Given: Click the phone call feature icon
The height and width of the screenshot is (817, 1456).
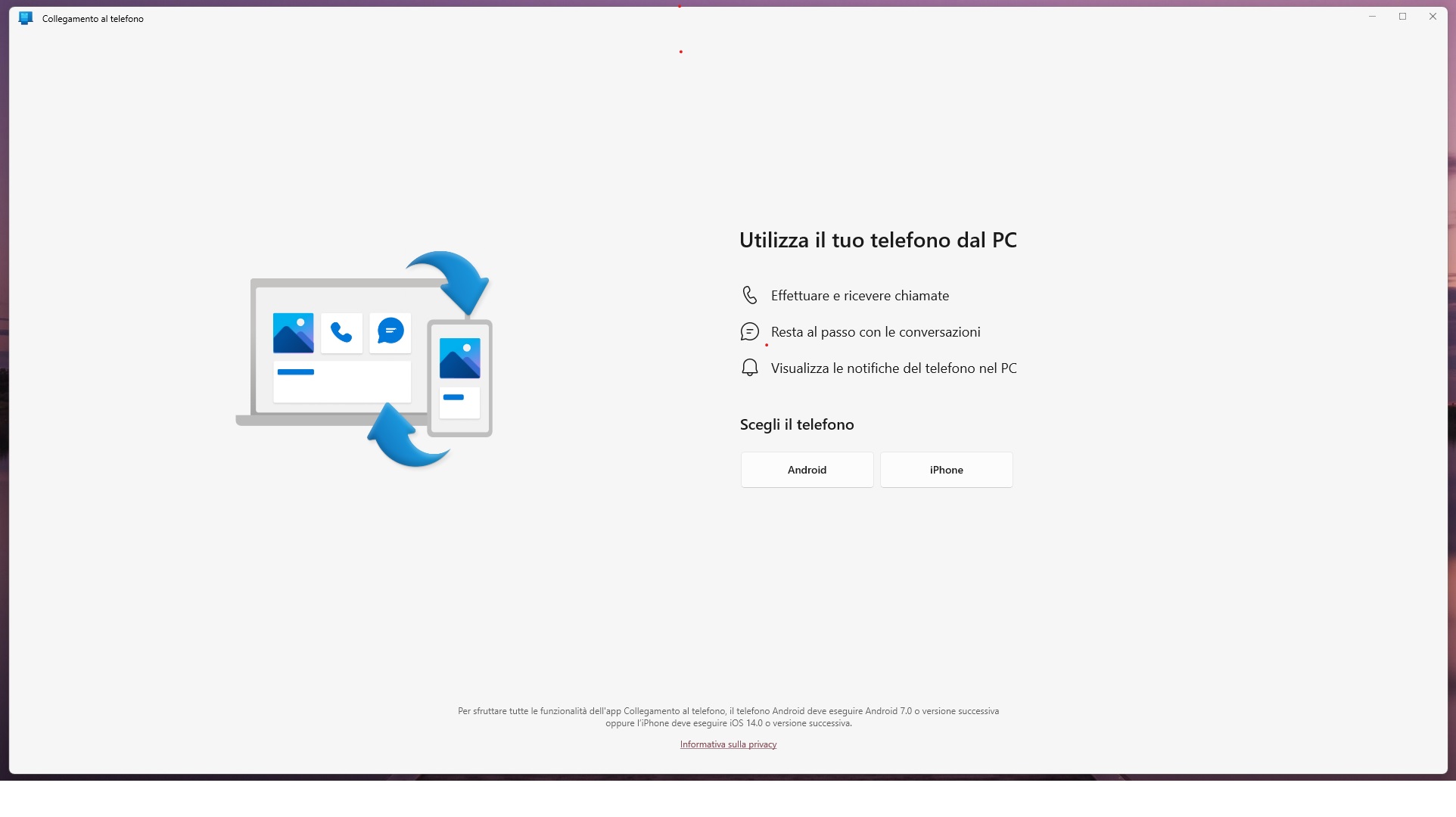Looking at the screenshot, I should coord(749,295).
